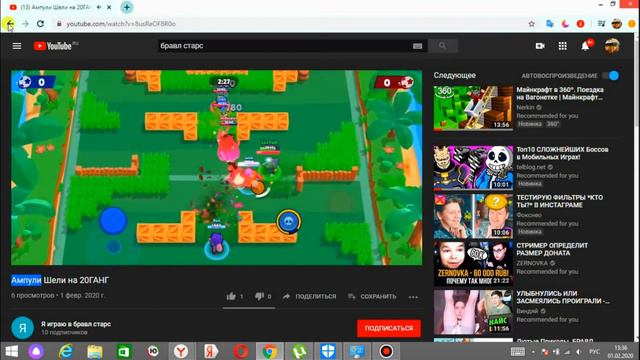Open the YouTube apps grid icon
The width and height of the screenshot is (640, 360).
(562, 46)
